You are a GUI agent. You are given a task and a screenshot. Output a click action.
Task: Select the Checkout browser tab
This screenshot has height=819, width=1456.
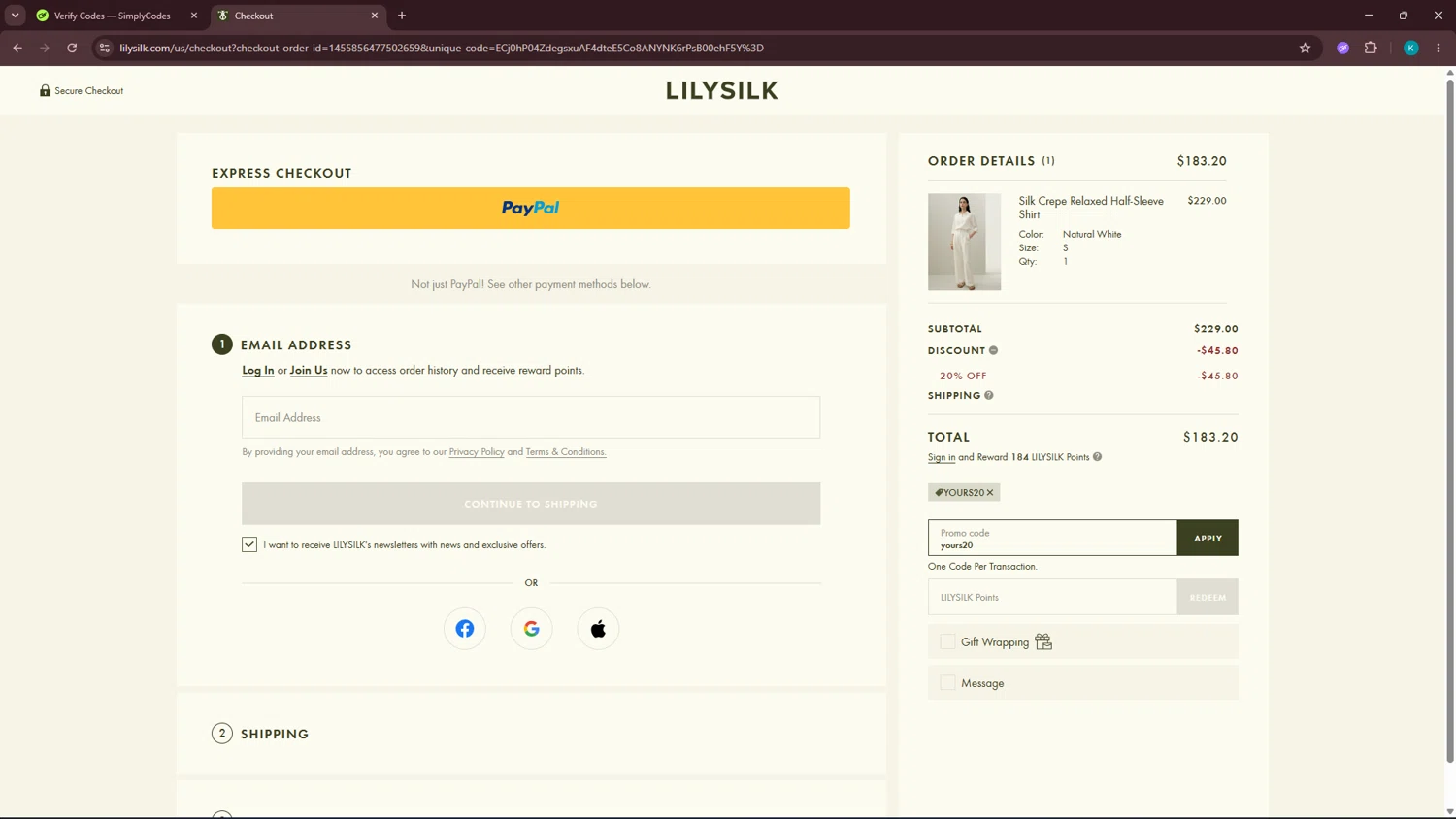pyautogui.click(x=297, y=16)
